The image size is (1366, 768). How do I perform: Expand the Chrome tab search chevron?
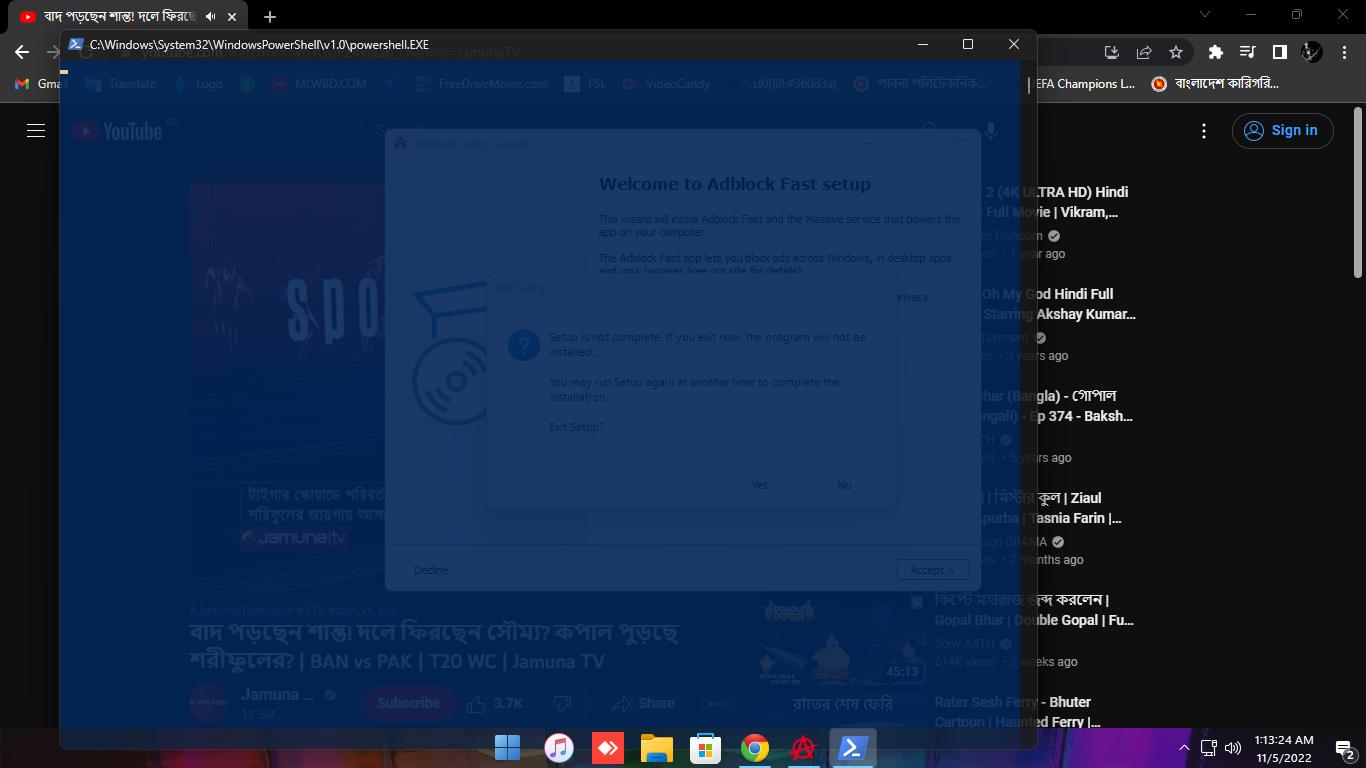point(1204,15)
